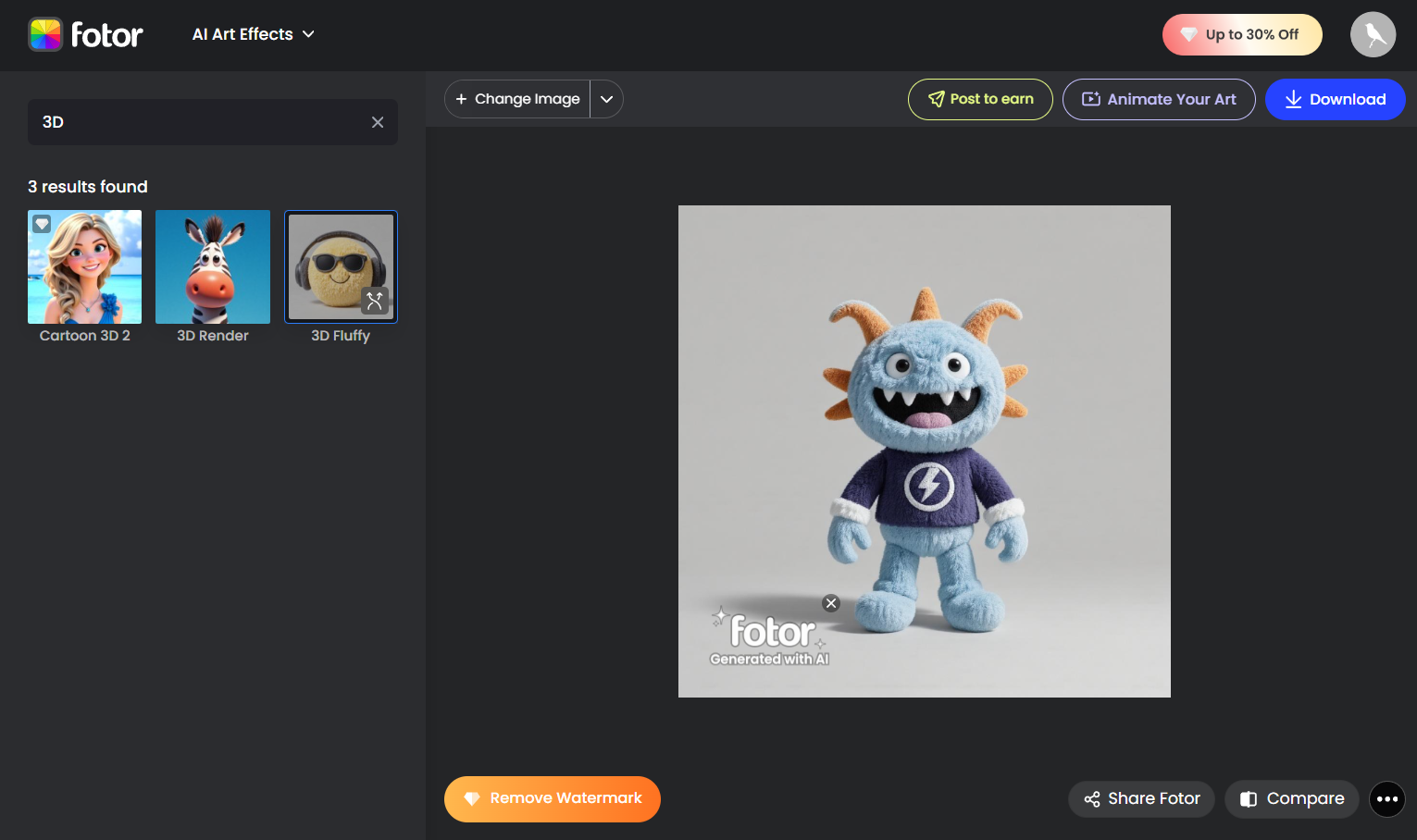Click Remove Watermark
This screenshot has height=840, width=1417.
[552, 798]
